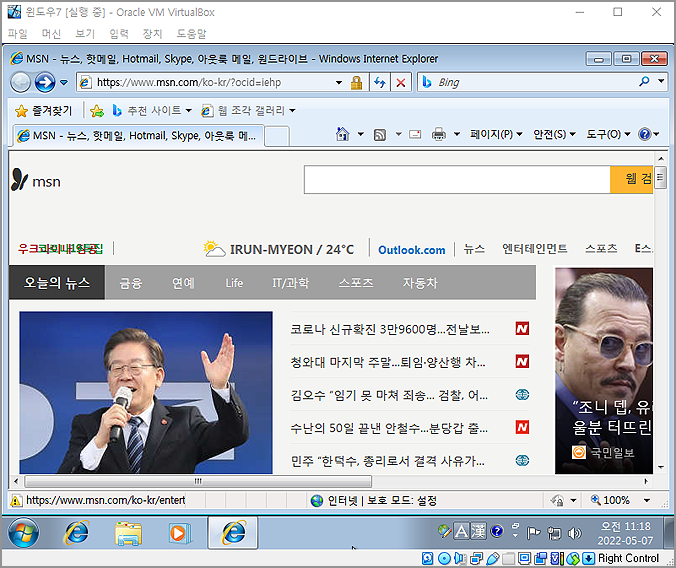Select the 금융 news tab
Viewport: 676px width, 568px height.
(x=131, y=283)
